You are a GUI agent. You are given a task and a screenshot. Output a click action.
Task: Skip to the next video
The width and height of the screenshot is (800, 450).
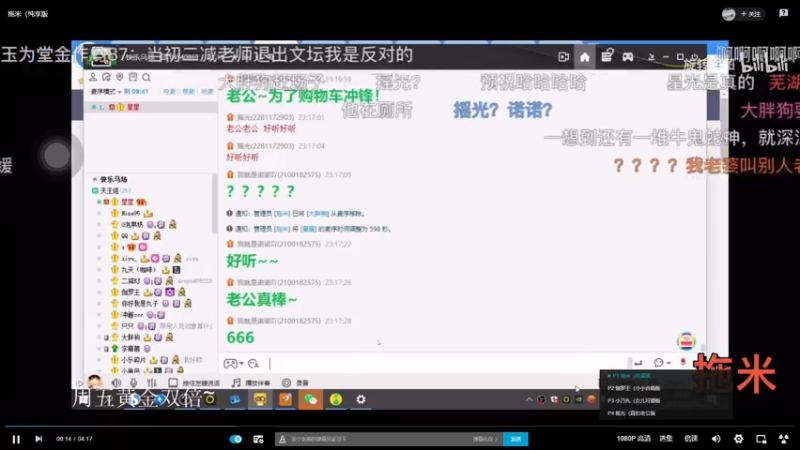pyautogui.click(x=38, y=439)
